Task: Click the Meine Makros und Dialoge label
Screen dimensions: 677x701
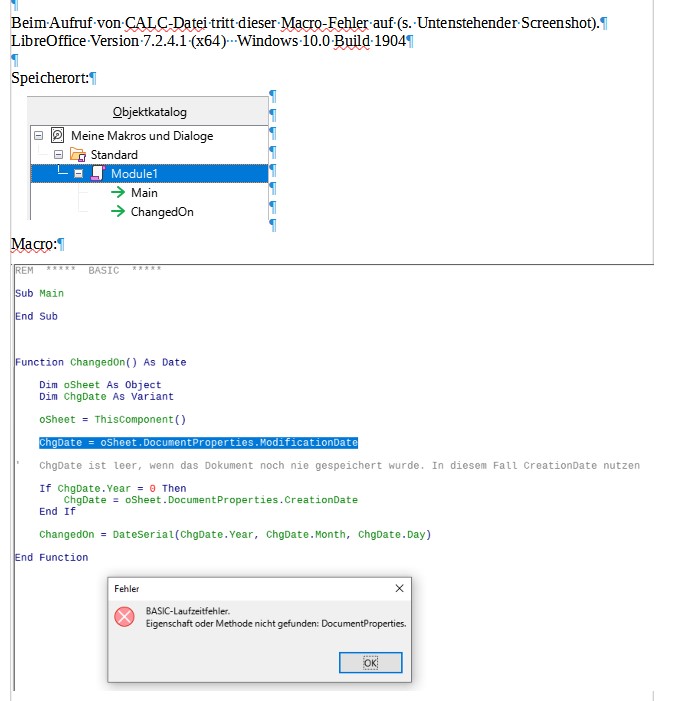Action: [142, 135]
